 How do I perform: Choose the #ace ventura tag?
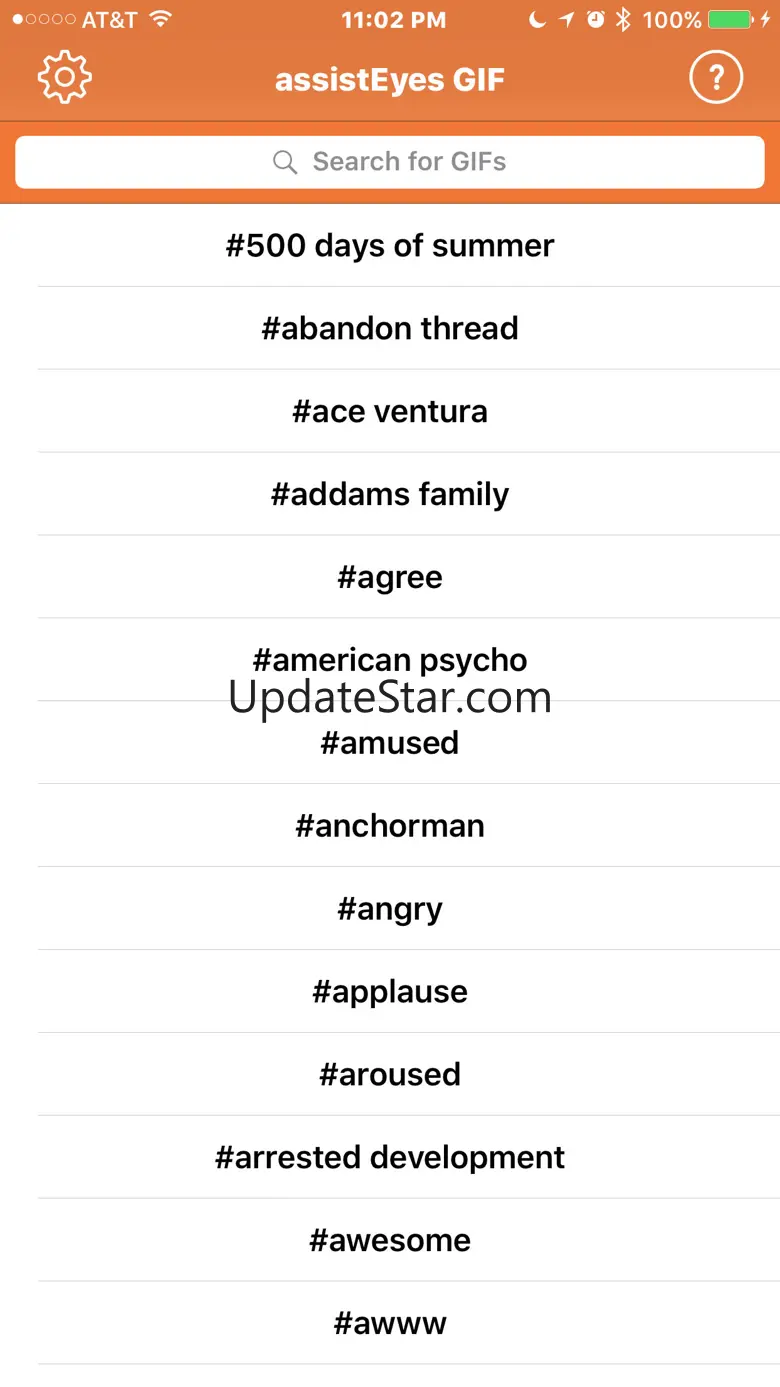pyautogui.click(x=390, y=411)
